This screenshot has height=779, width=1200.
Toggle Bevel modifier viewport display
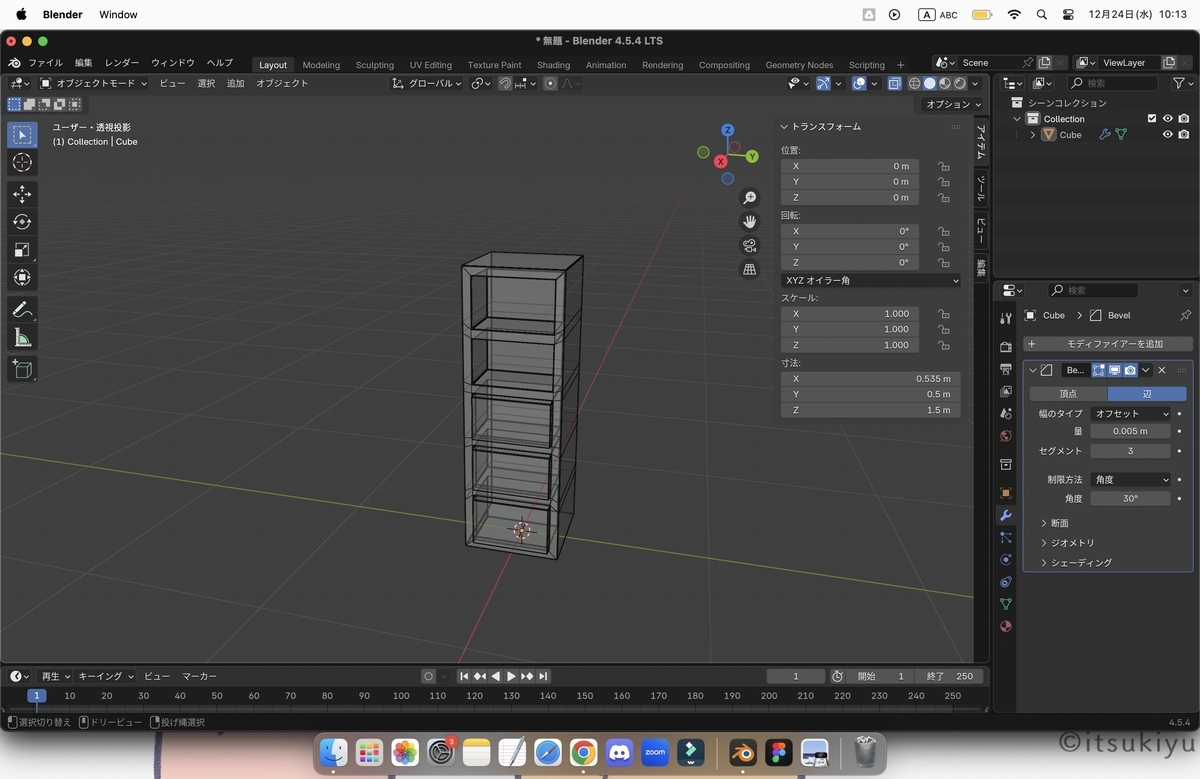1114,370
